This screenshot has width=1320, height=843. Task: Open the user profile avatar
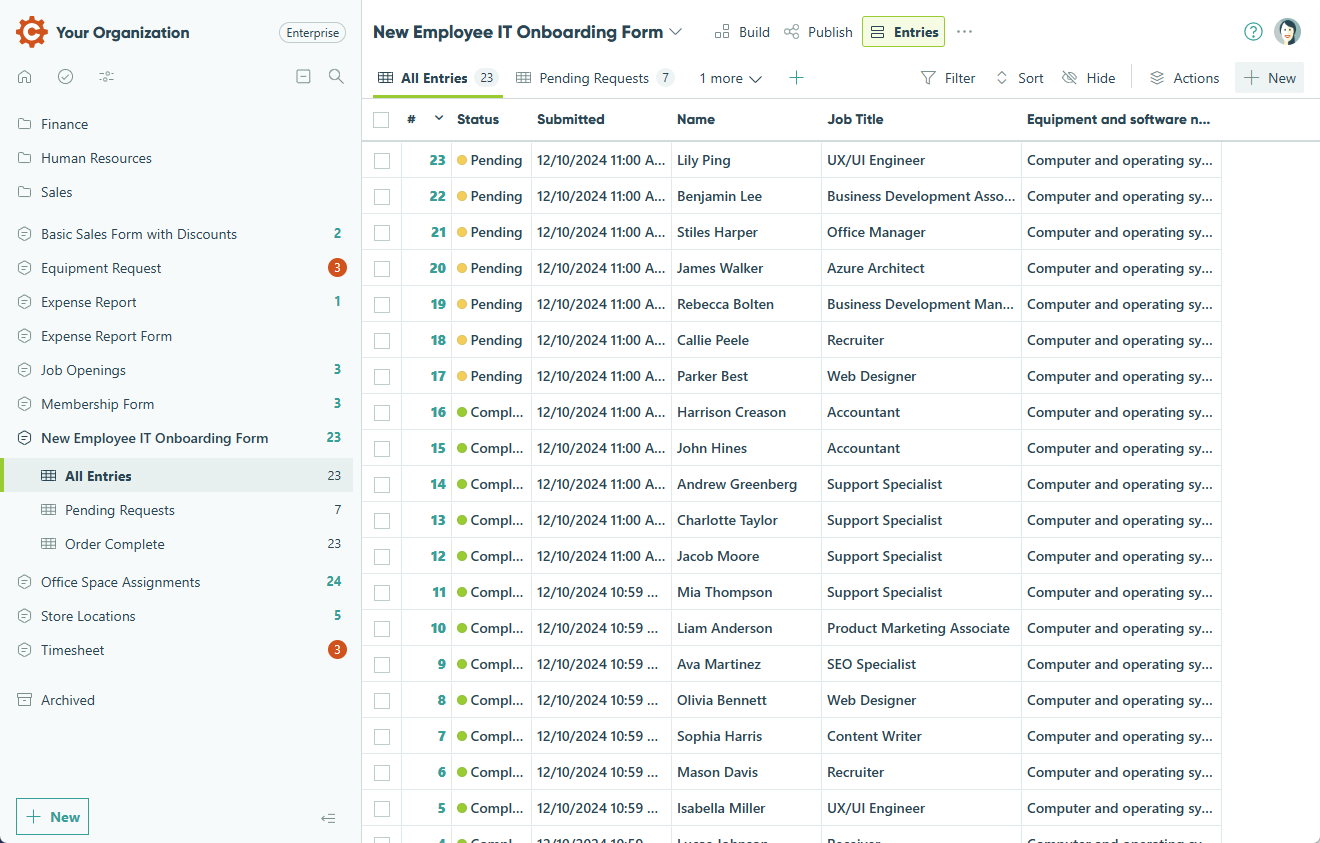pyautogui.click(x=1288, y=32)
